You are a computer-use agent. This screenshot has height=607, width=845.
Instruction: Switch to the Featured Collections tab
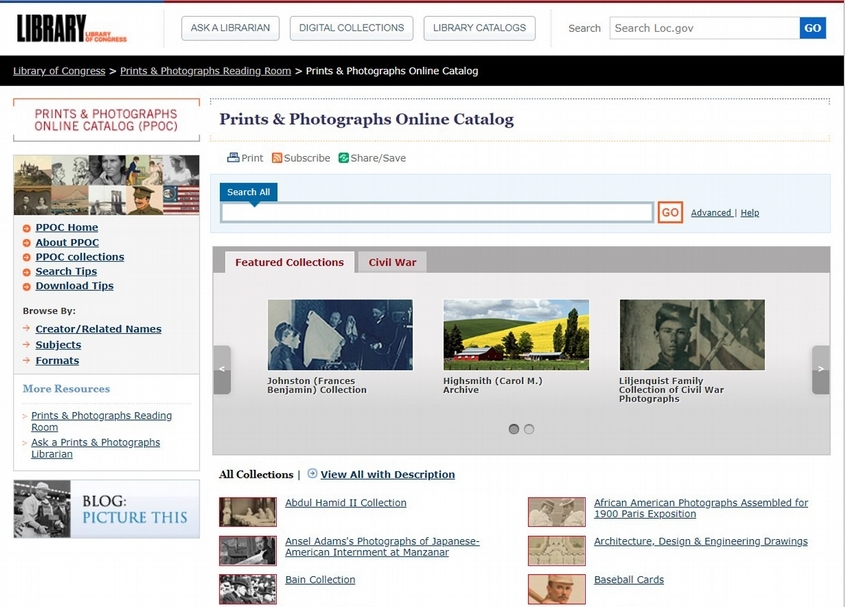289,263
